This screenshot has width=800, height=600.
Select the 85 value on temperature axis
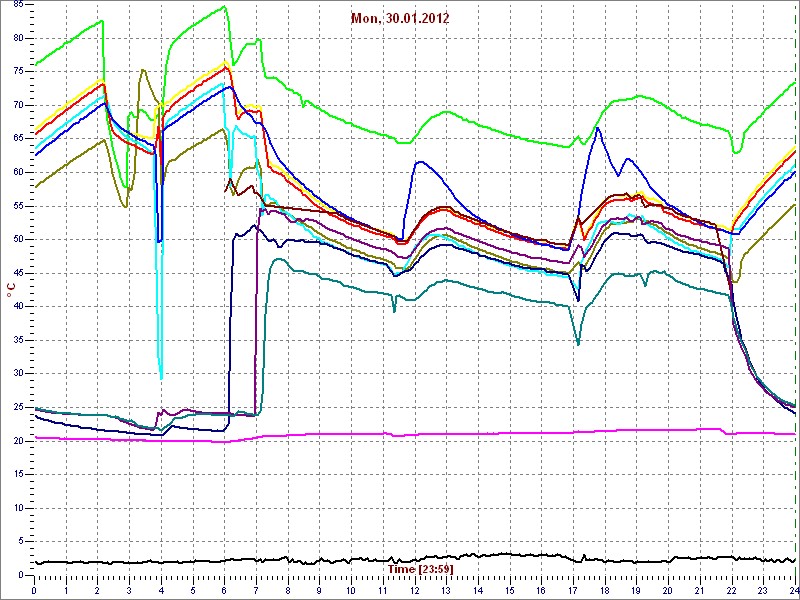point(19,5)
